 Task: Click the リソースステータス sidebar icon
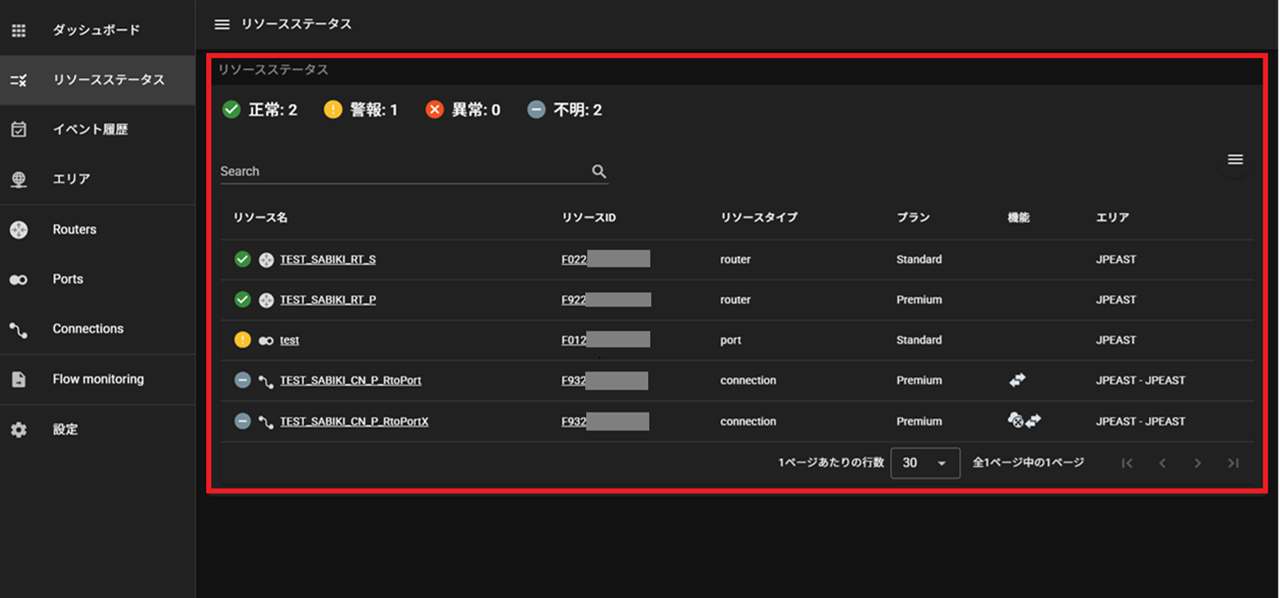[18, 80]
